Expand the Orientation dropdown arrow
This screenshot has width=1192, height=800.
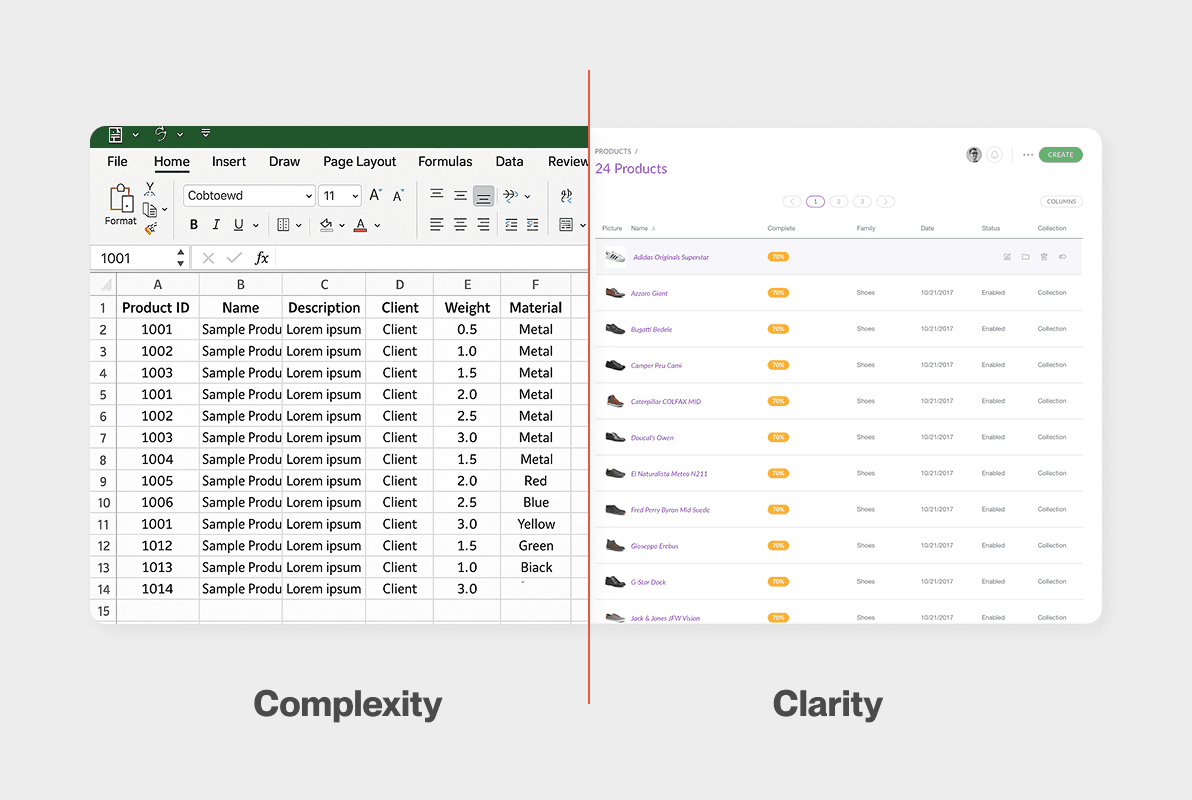point(528,197)
